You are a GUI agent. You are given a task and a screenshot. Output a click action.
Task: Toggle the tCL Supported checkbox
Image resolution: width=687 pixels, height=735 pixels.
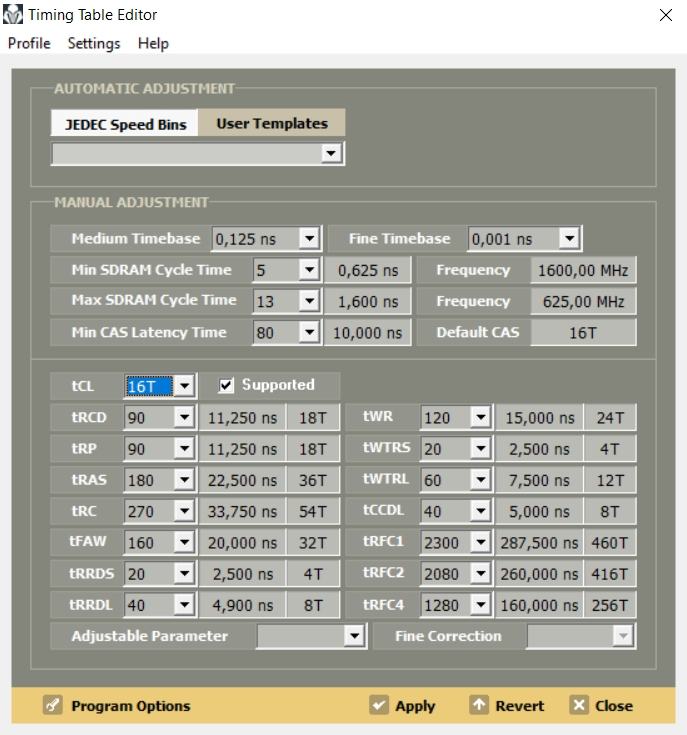tap(226, 386)
